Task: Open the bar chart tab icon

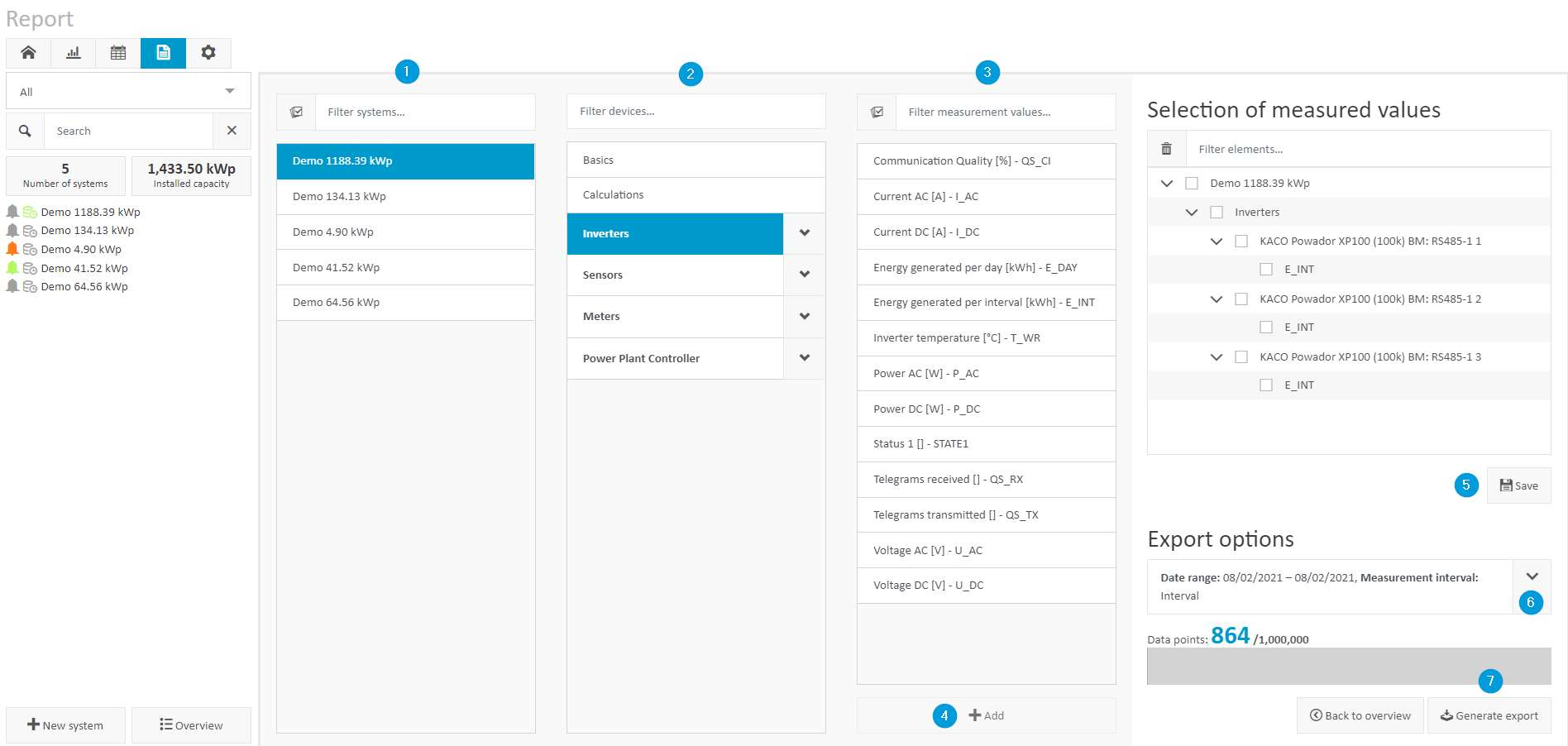Action: point(74,53)
